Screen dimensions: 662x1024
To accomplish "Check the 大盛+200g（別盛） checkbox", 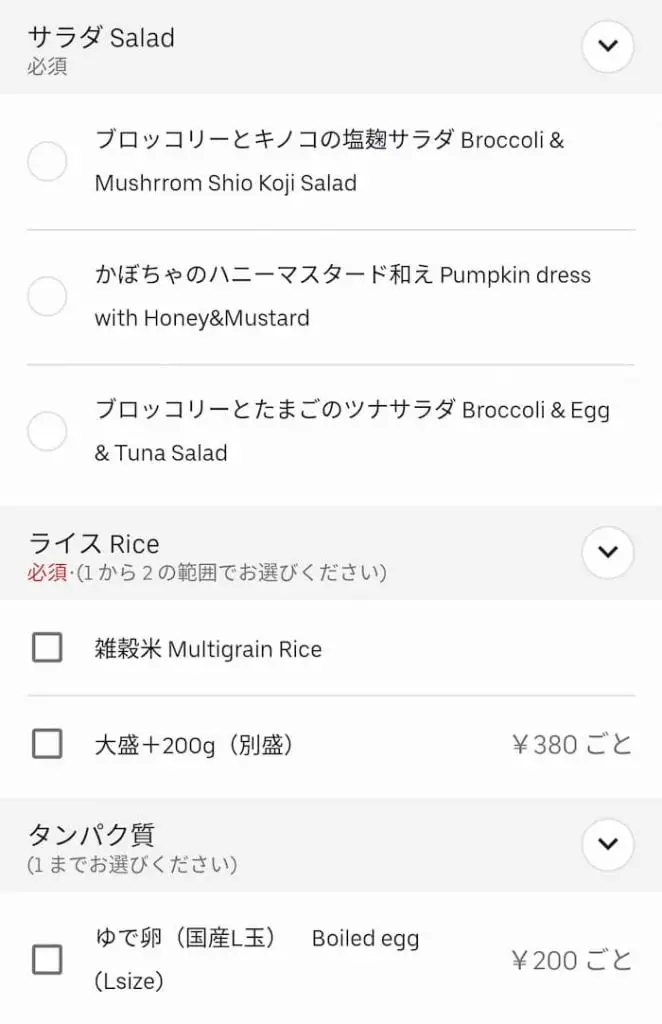I will pos(47,743).
